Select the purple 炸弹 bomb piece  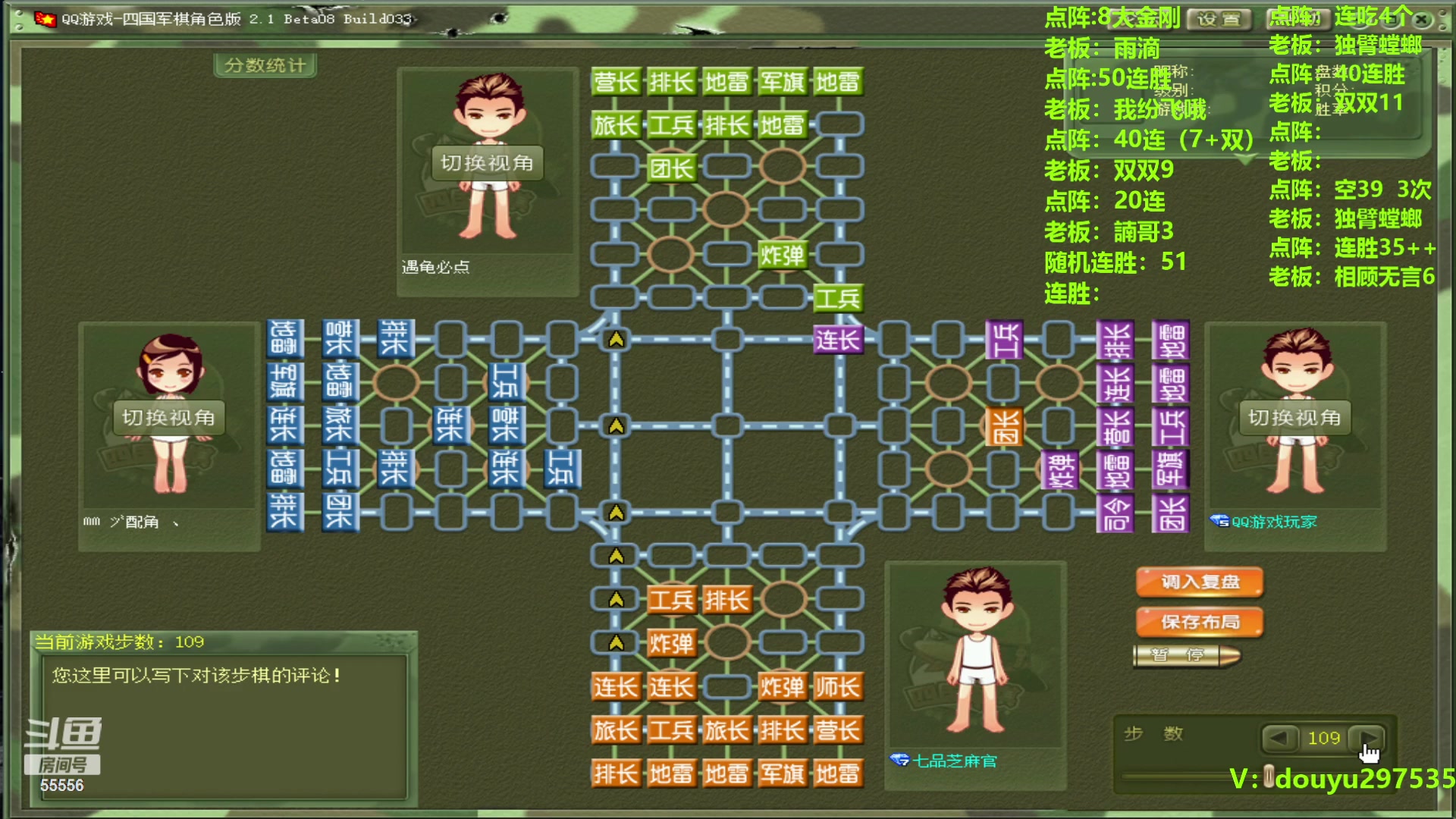tap(1060, 469)
